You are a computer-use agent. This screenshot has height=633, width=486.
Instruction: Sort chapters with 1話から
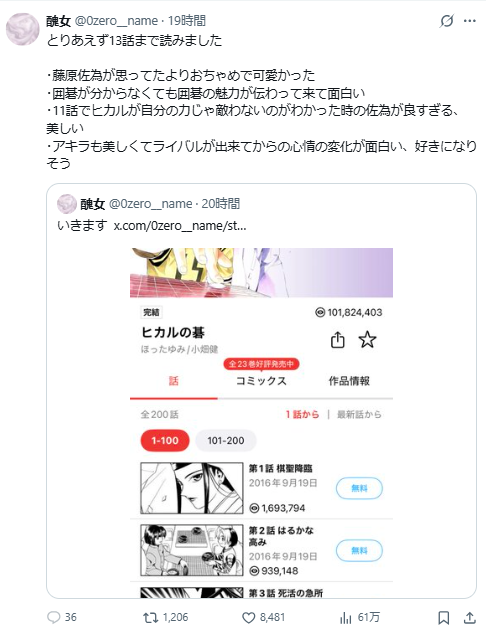pos(302,415)
